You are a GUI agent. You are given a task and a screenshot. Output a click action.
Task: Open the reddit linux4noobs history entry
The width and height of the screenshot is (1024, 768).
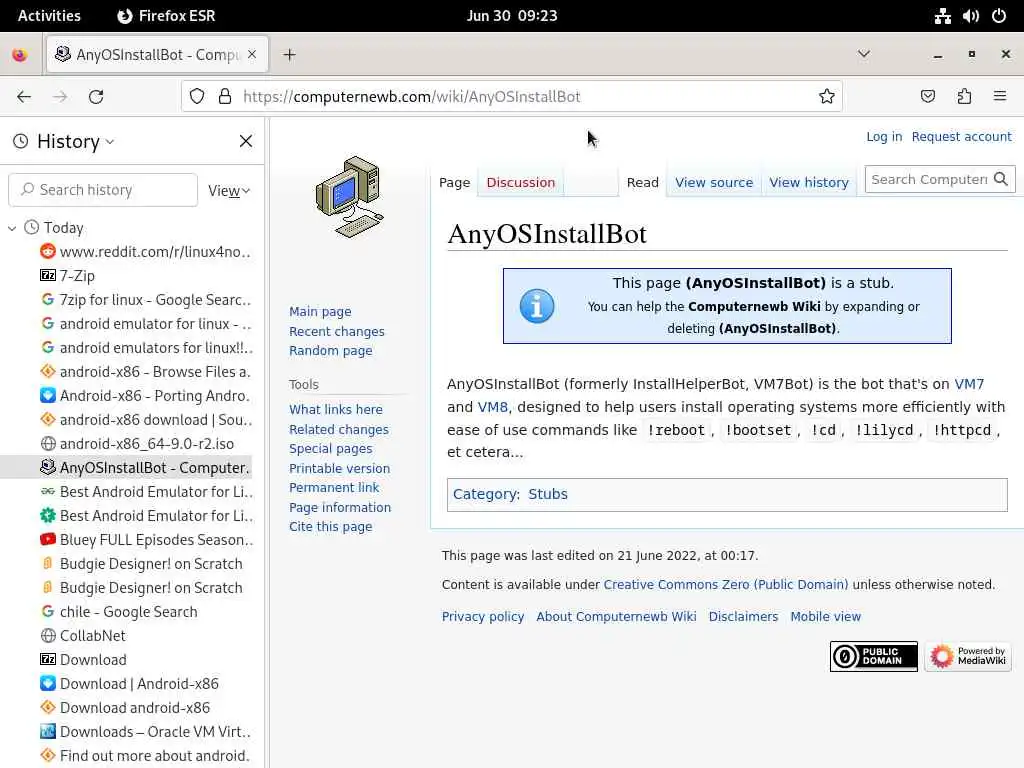[x=145, y=251]
